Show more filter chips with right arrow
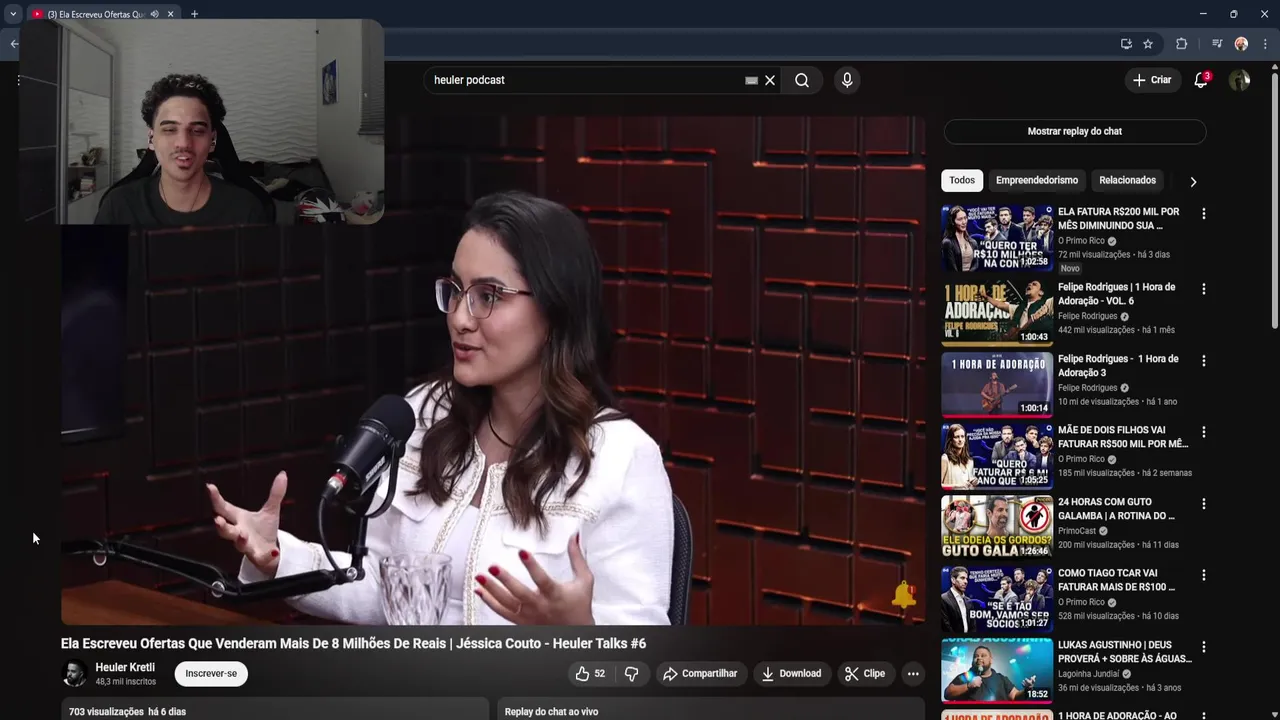 pos(1193,181)
